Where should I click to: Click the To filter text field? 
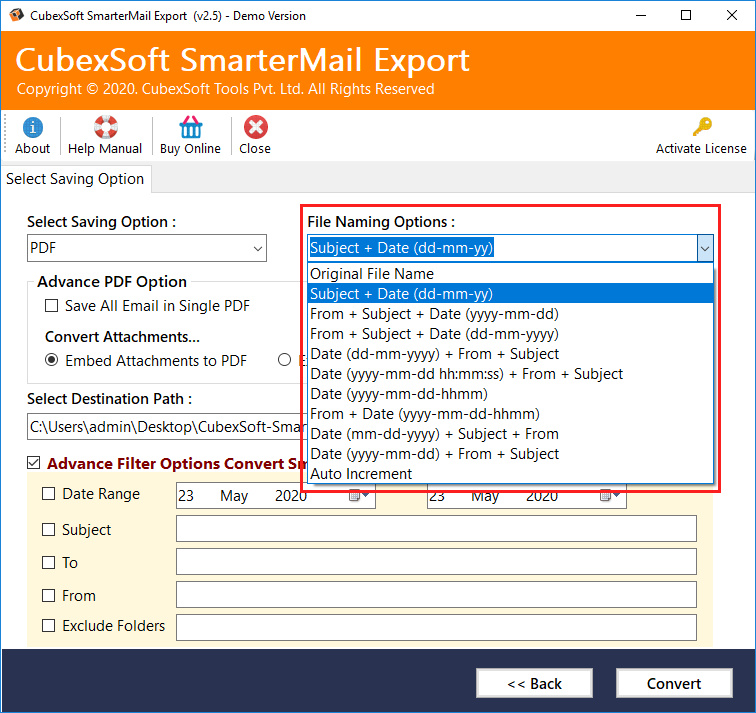[x=436, y=562]
